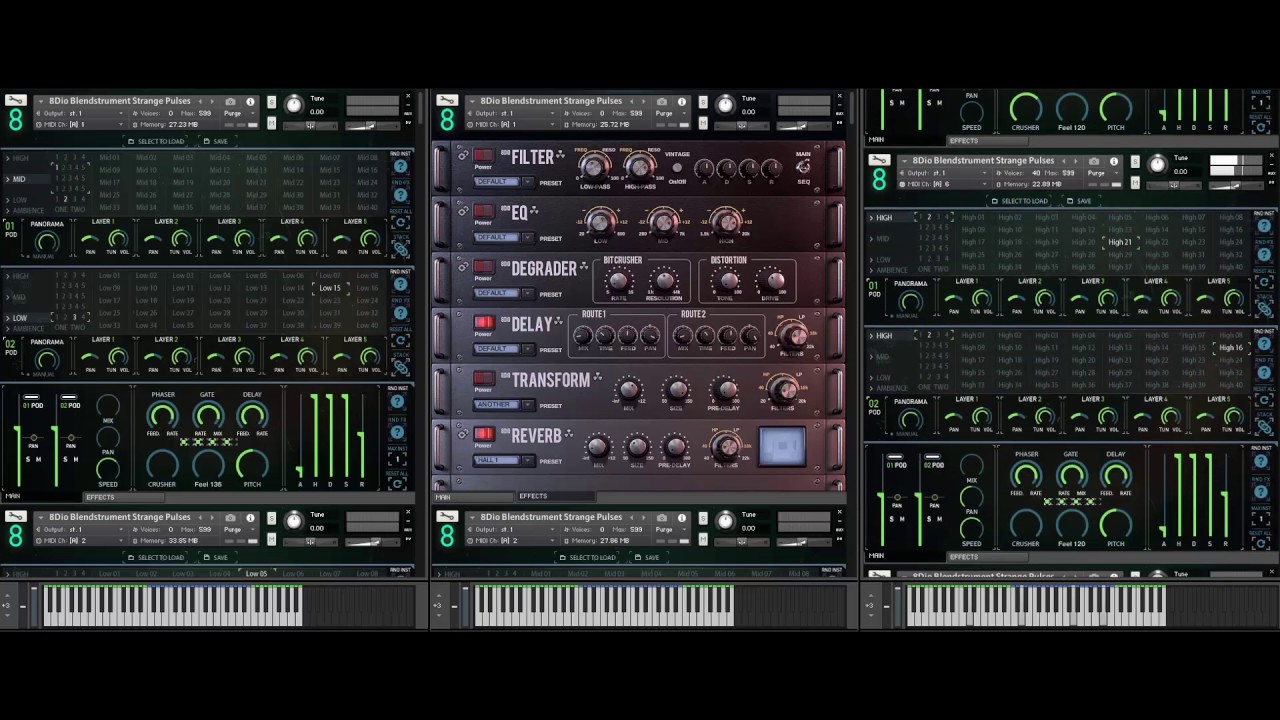Toggle solo S button in left top instrument header
Viewport: 1280px width, 720px height.
(271, 103)
